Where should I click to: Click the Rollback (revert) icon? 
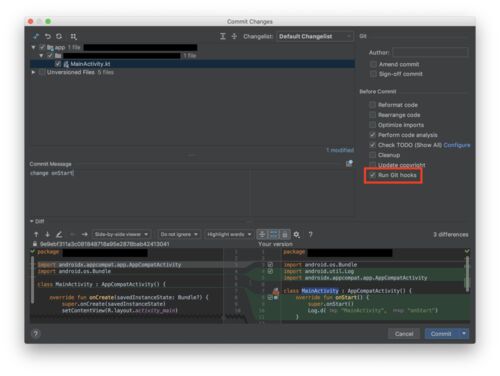click(48, 36)
